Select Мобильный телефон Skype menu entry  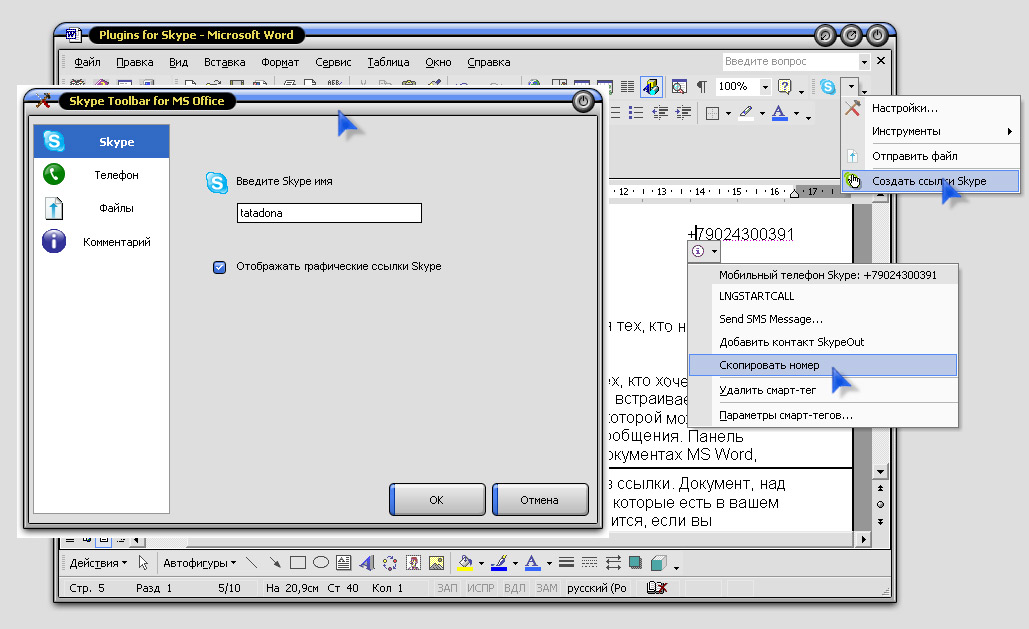click(x=823, y=275)
